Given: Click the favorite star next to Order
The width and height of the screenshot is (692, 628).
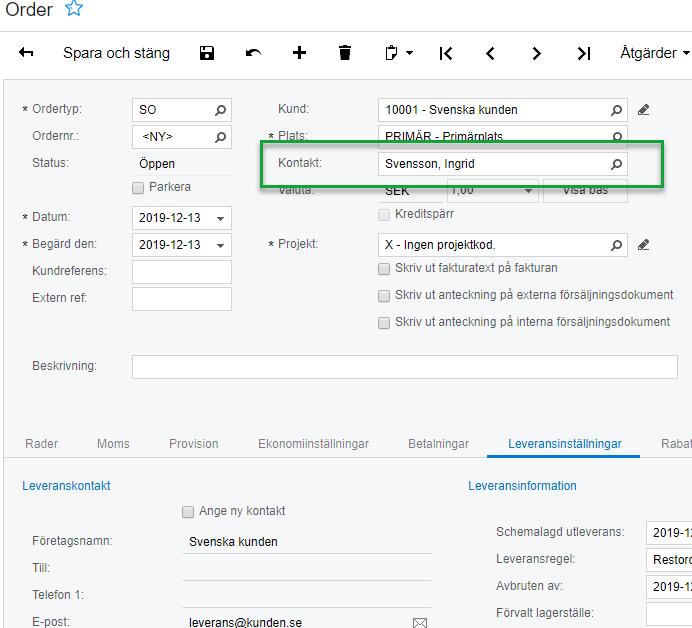Looking at the screenshot, I should [x=74, y=9].
